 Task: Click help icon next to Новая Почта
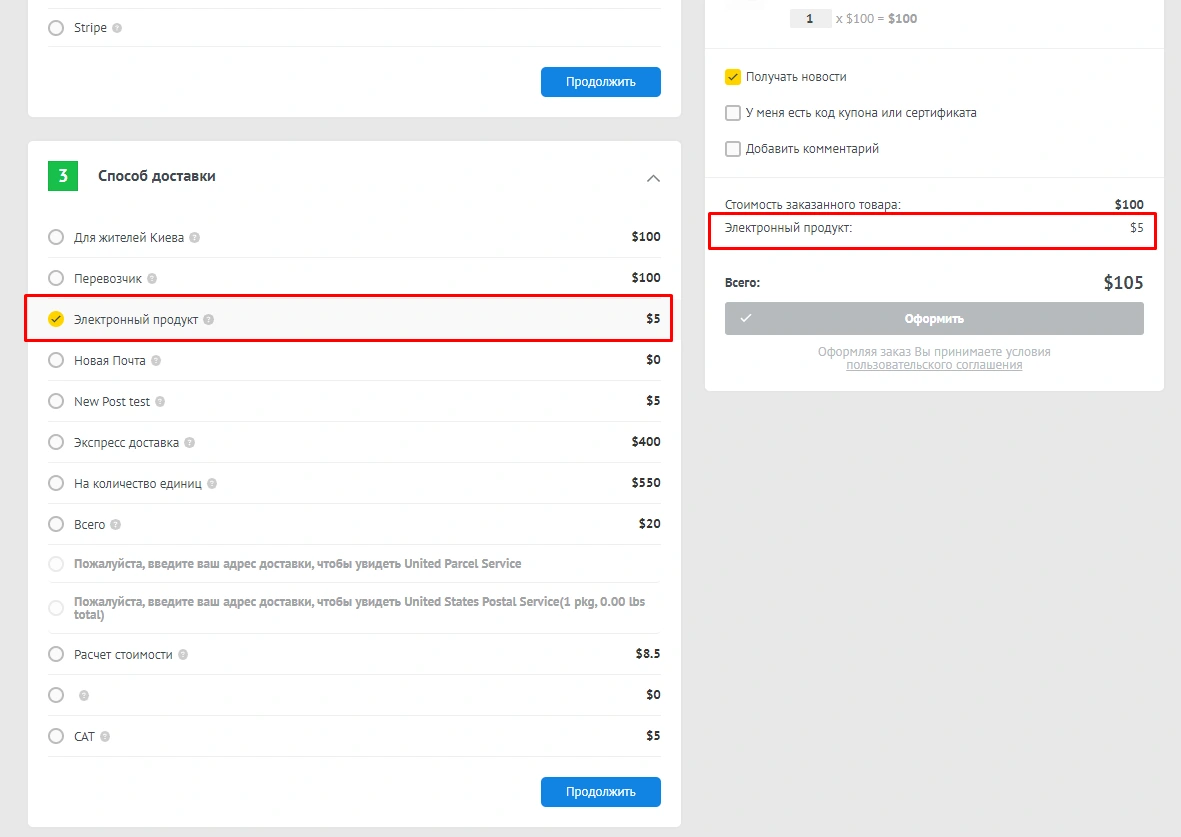(156, 361)
